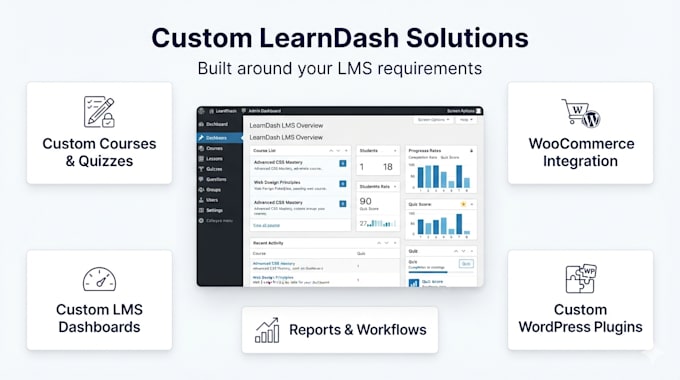Open Advanced CSS Mastery link in Recent Activity
This screenshot has height=380, width=680.
tap(274, 263)
